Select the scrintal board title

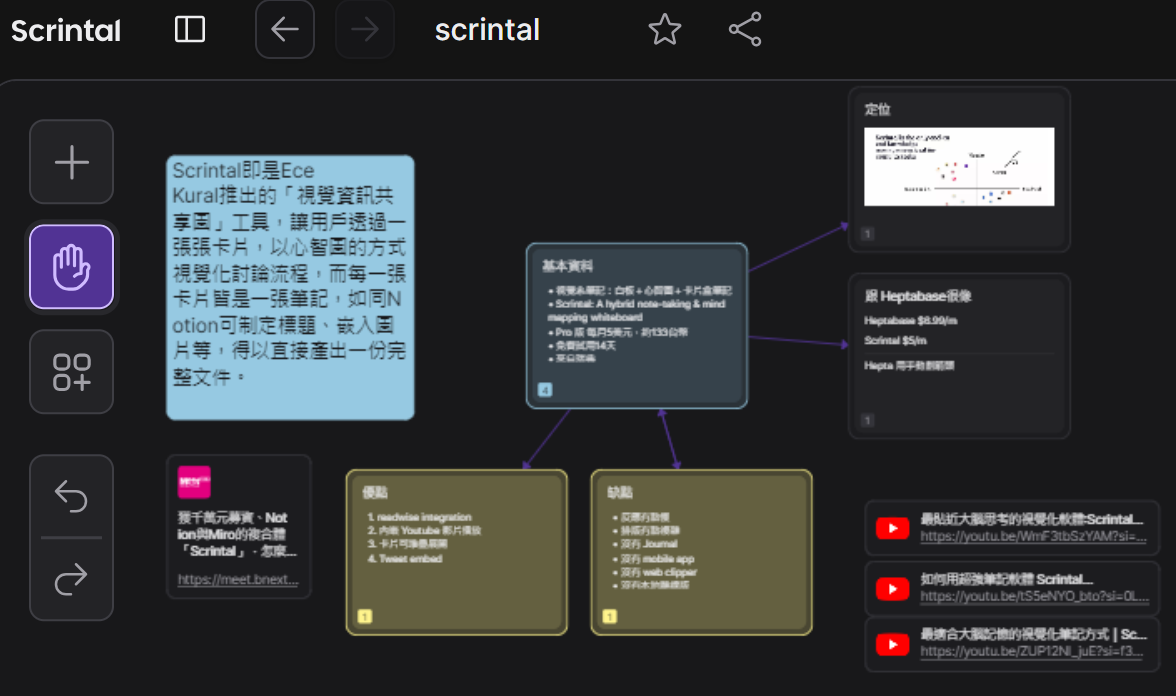coord(488,30)
